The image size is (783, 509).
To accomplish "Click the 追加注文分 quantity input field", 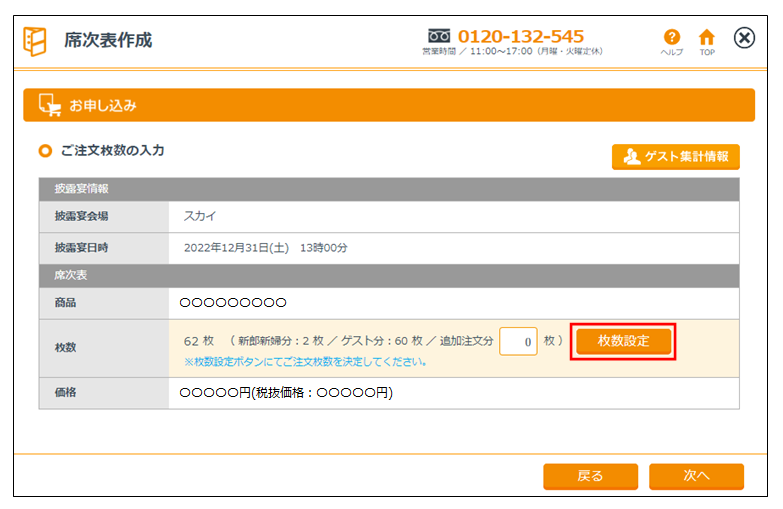I will (518, 341).
